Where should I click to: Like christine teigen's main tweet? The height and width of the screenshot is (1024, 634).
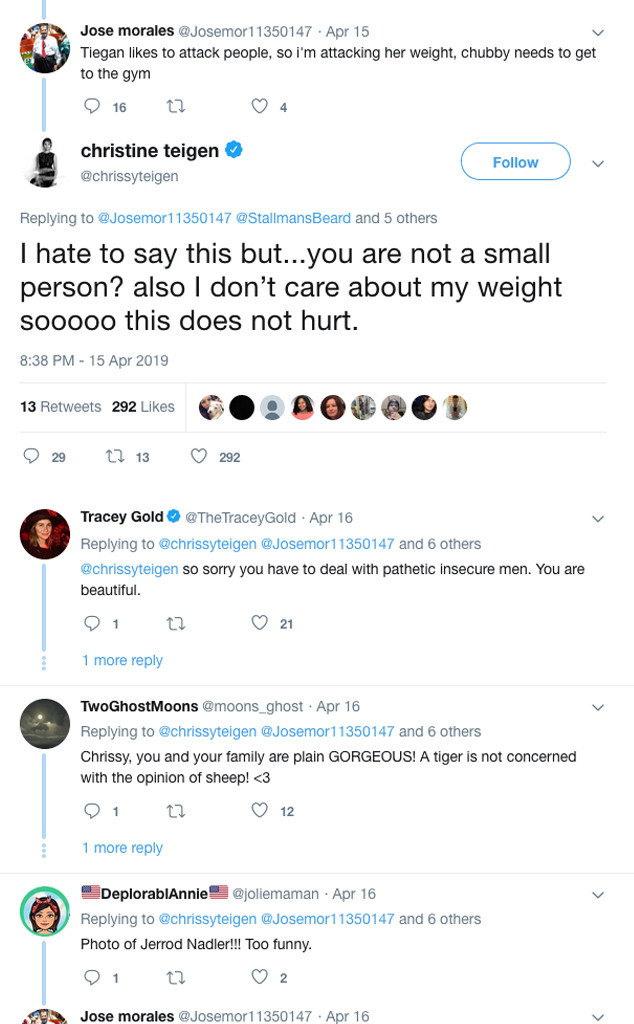tap(199, 456)
